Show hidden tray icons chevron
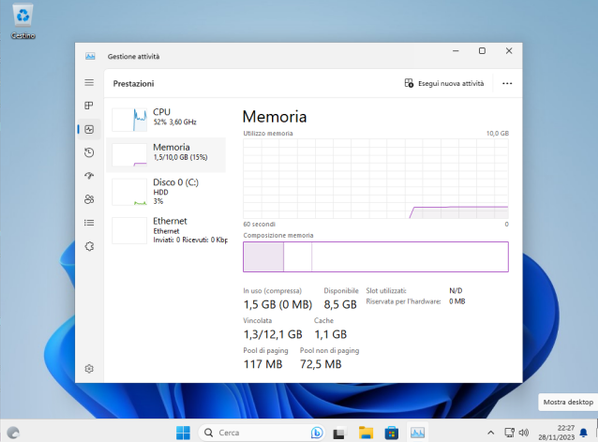 491,432
